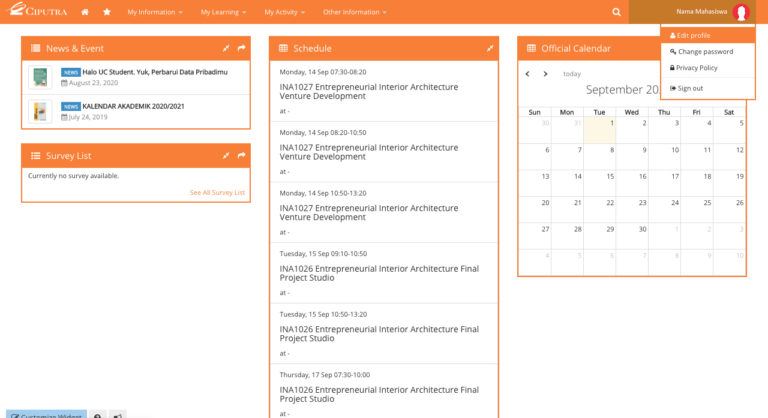768x418 pixels.
Task: Click the Survey List header icon
Action: pos(35,155)
